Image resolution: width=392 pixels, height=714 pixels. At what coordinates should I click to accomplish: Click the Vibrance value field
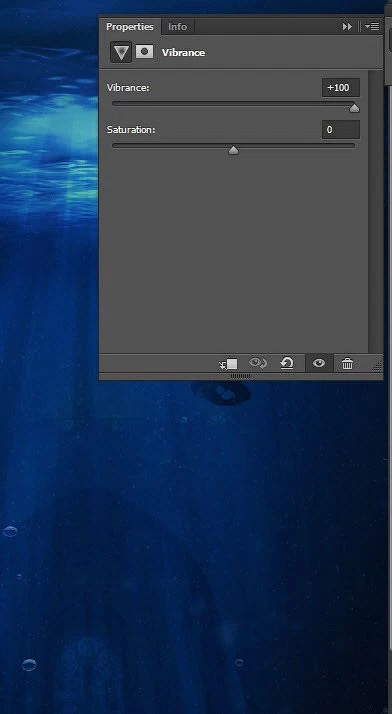341,87
